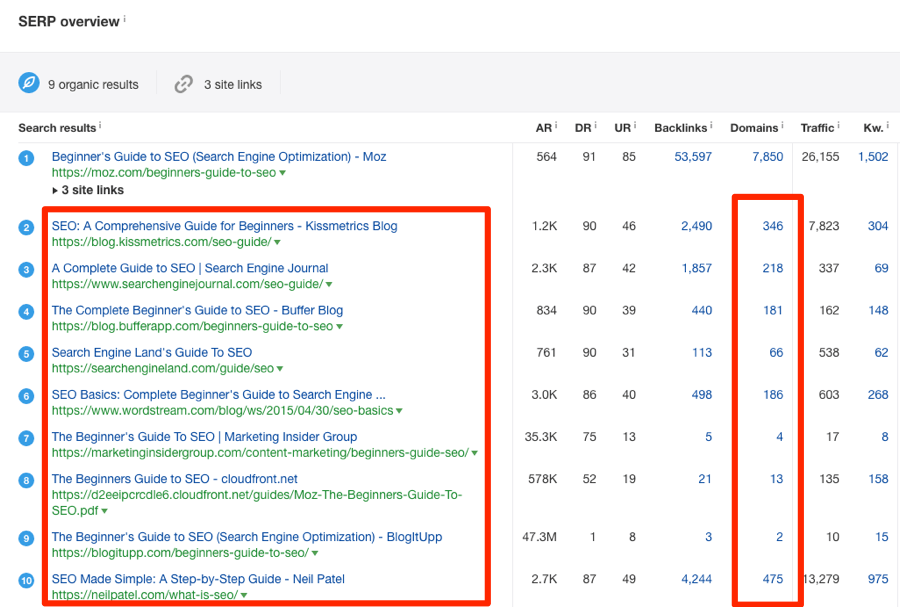This screenshot has height=607, width=900.
Task: Click Kissmetrics backlinks count 2,490
Action: coord(696,226)
